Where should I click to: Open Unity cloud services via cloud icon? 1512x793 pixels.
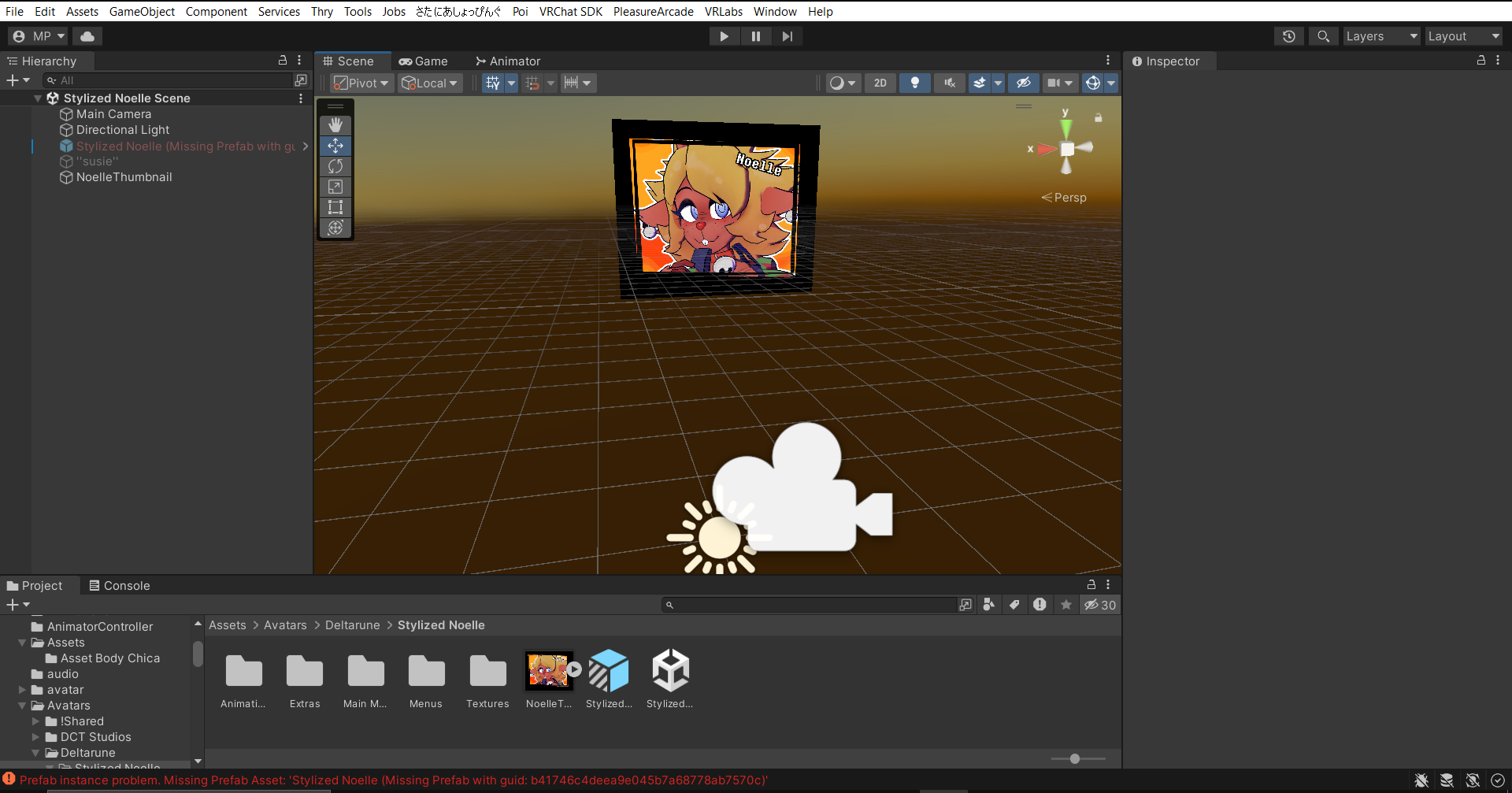click(87, 36)
